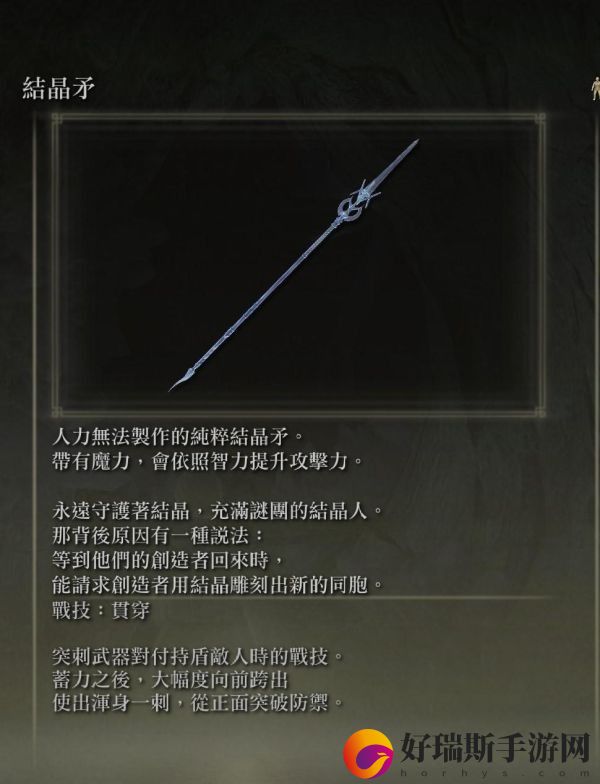Viewport: 600px width, 784px height.
Task: Select the 結晶矛 item title
Action: coord(58,88)
